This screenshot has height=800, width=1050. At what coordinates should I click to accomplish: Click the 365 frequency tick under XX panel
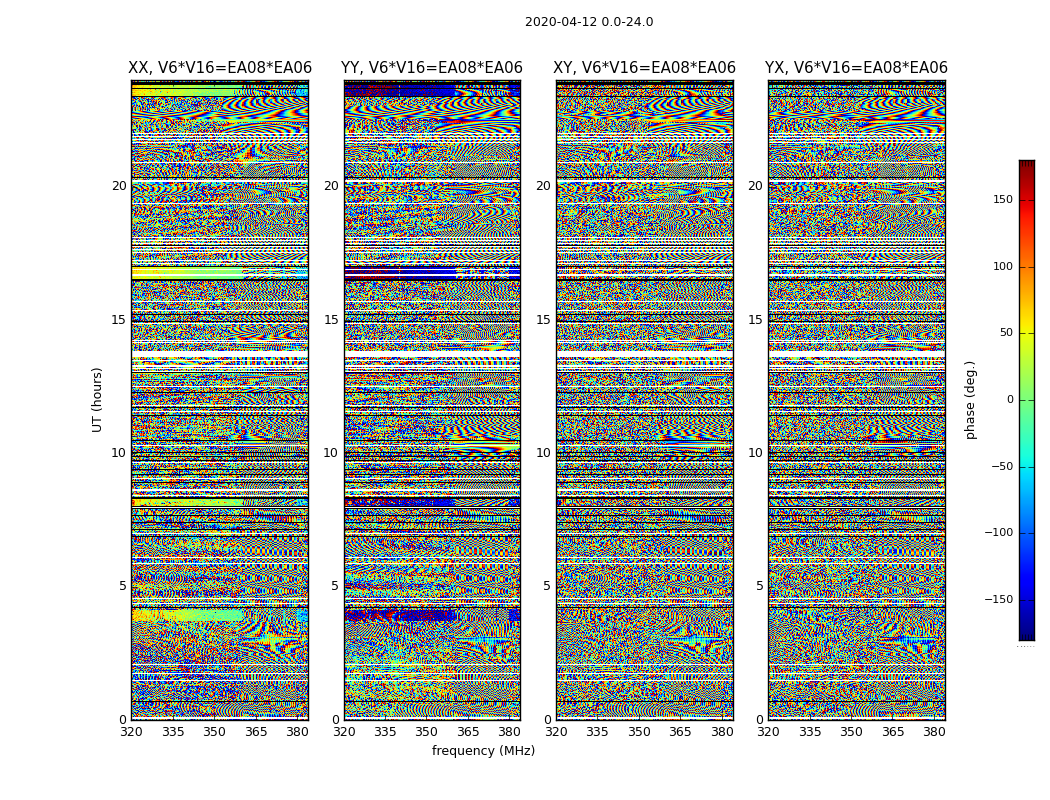coord(256,732)
